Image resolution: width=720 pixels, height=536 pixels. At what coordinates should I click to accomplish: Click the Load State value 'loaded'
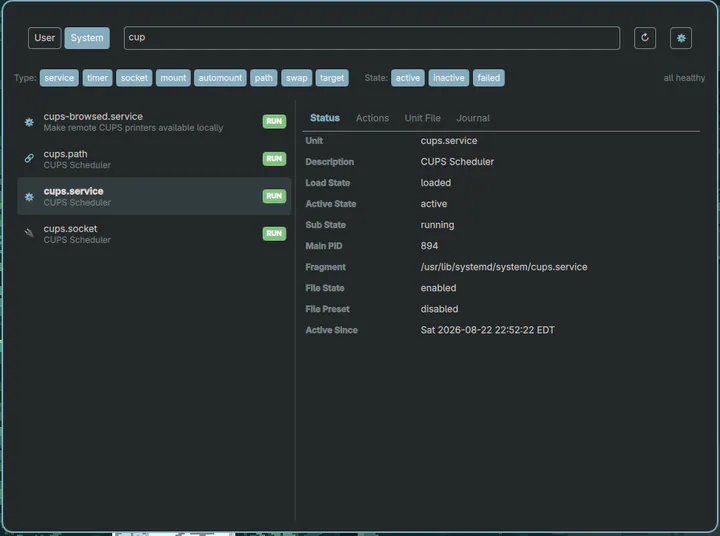pos(436,183)
